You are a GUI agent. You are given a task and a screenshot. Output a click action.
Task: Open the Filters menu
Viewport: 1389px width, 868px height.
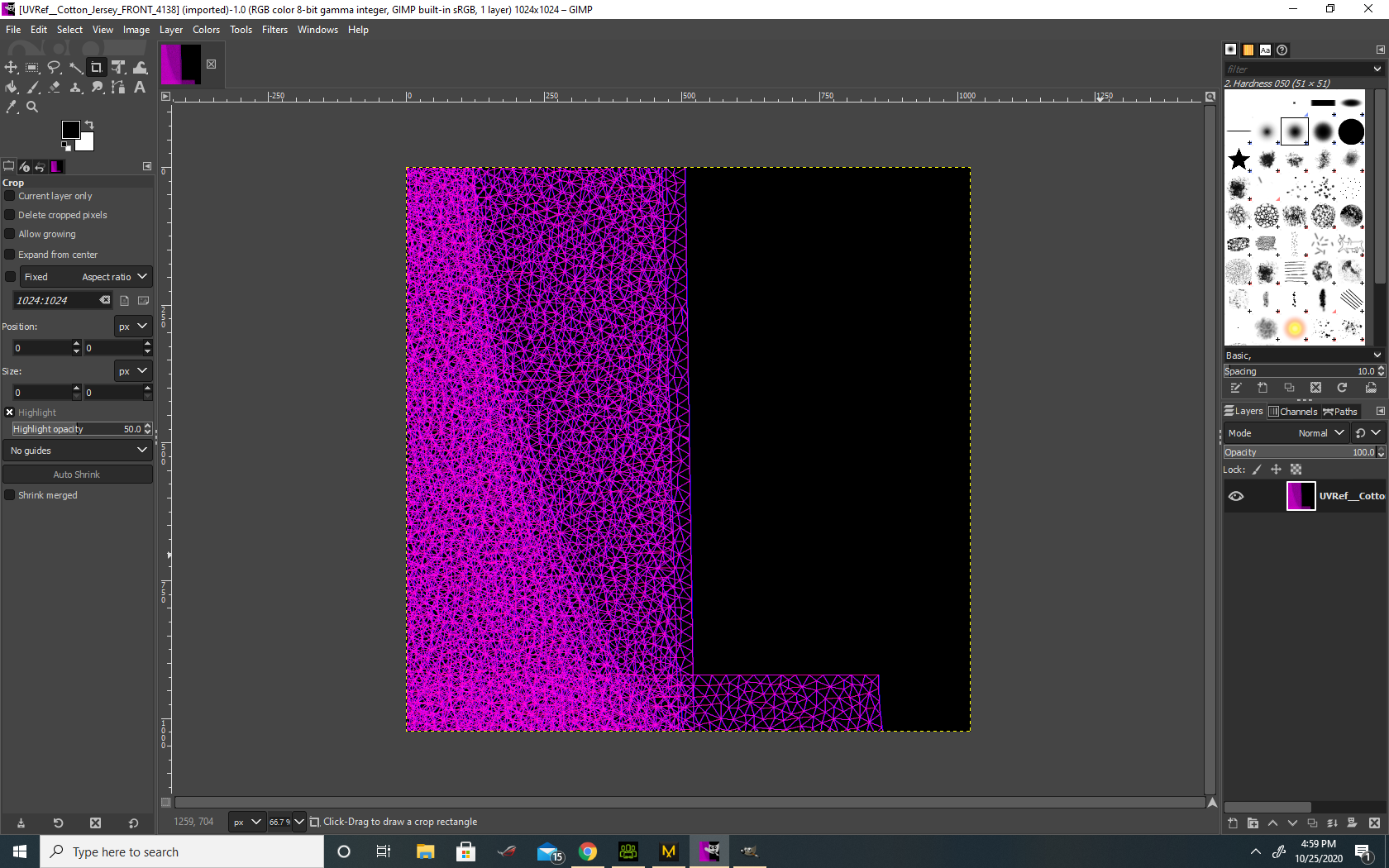274,30
